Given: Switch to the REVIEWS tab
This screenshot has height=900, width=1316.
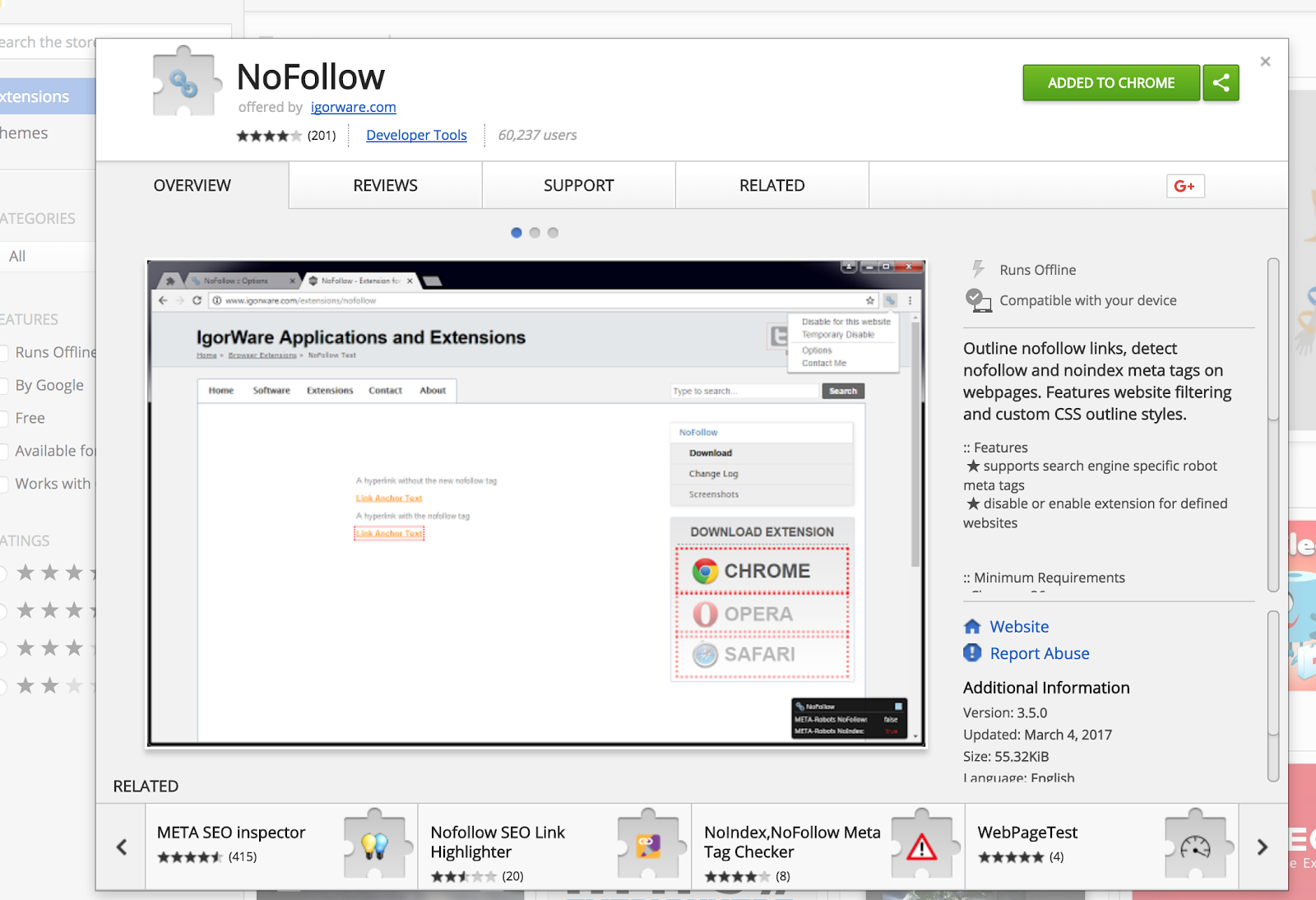Looking at the screenshot, I should pos(386,185).
